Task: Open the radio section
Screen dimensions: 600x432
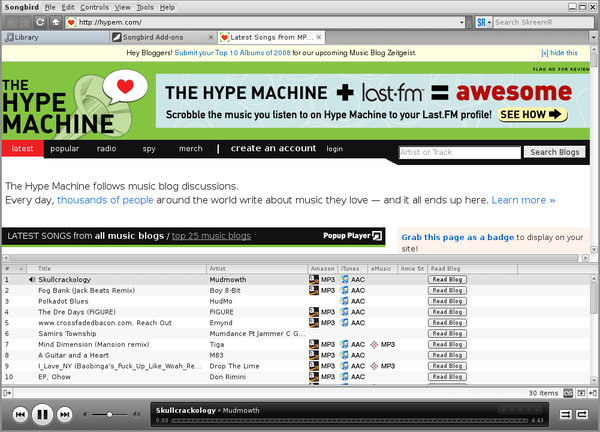Action: pos(106,148)
